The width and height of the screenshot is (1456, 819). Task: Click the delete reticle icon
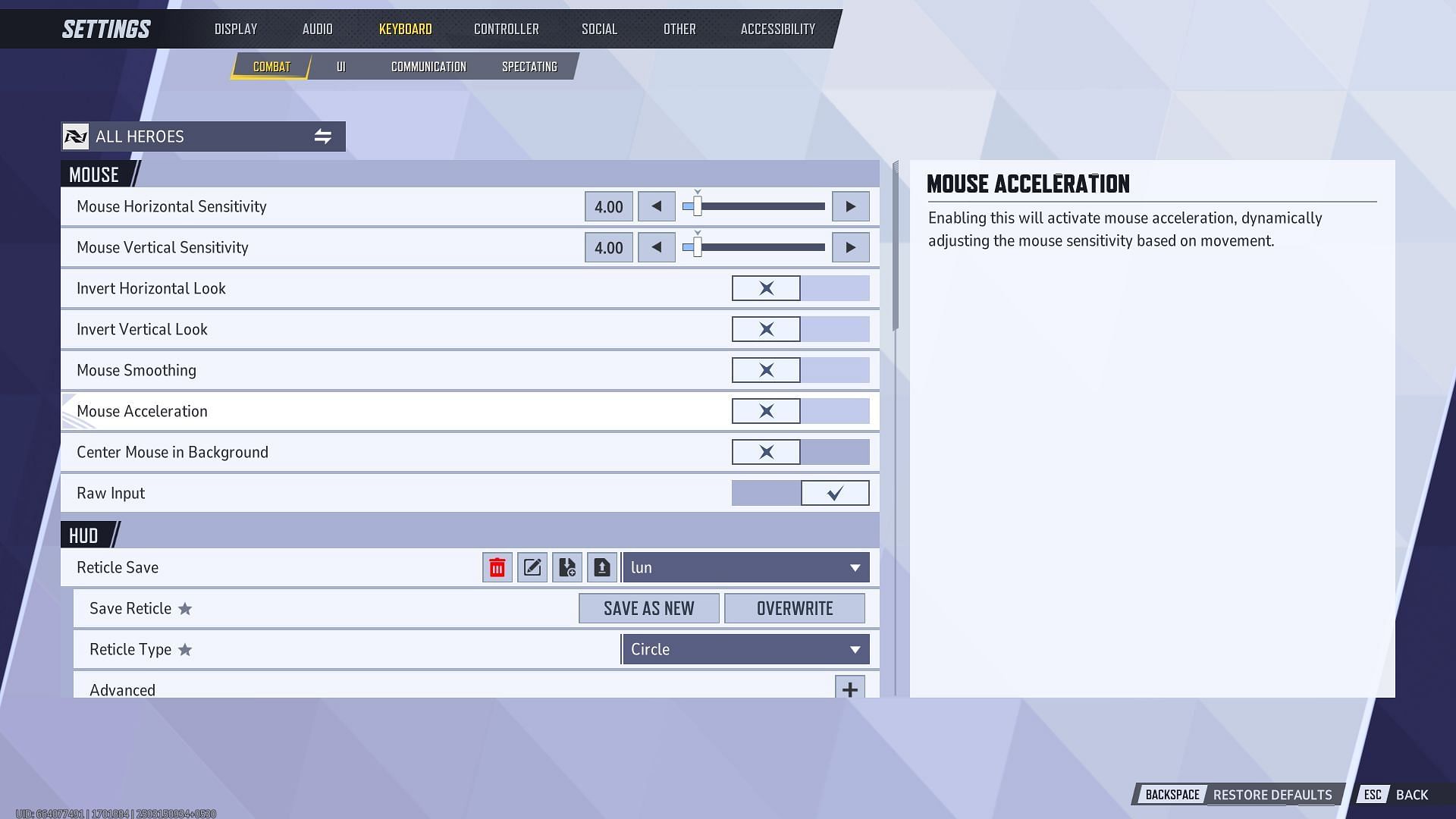[x=496, y=567]
